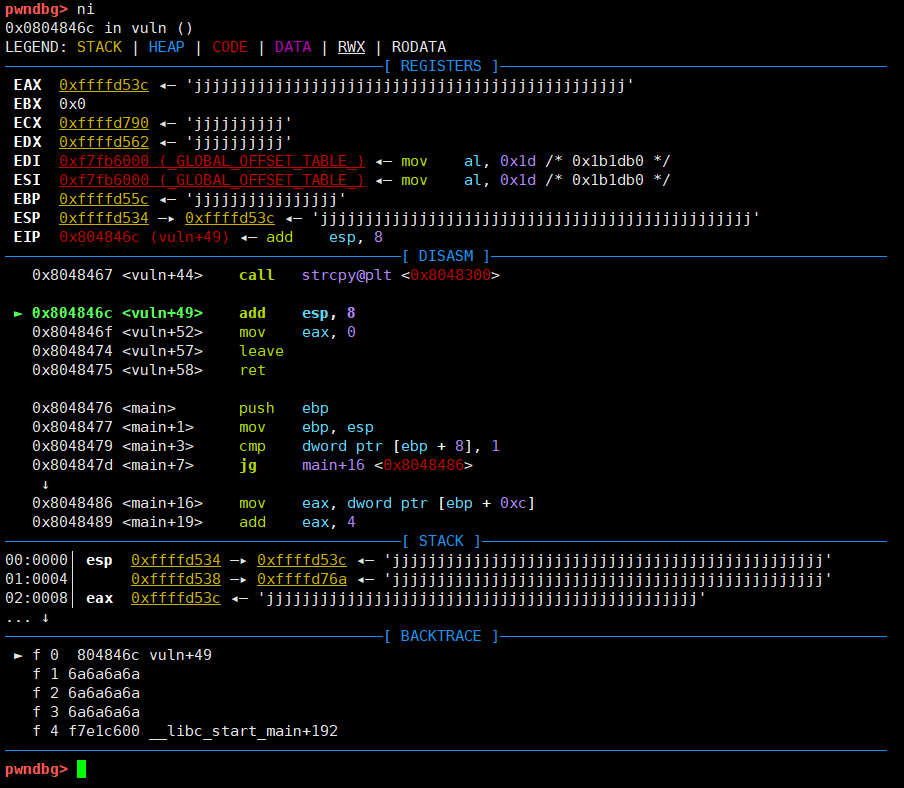Click the pwndbg prompt input cursor
The height and width of the screenshot is (788, 904).
[x=81, y=769]
